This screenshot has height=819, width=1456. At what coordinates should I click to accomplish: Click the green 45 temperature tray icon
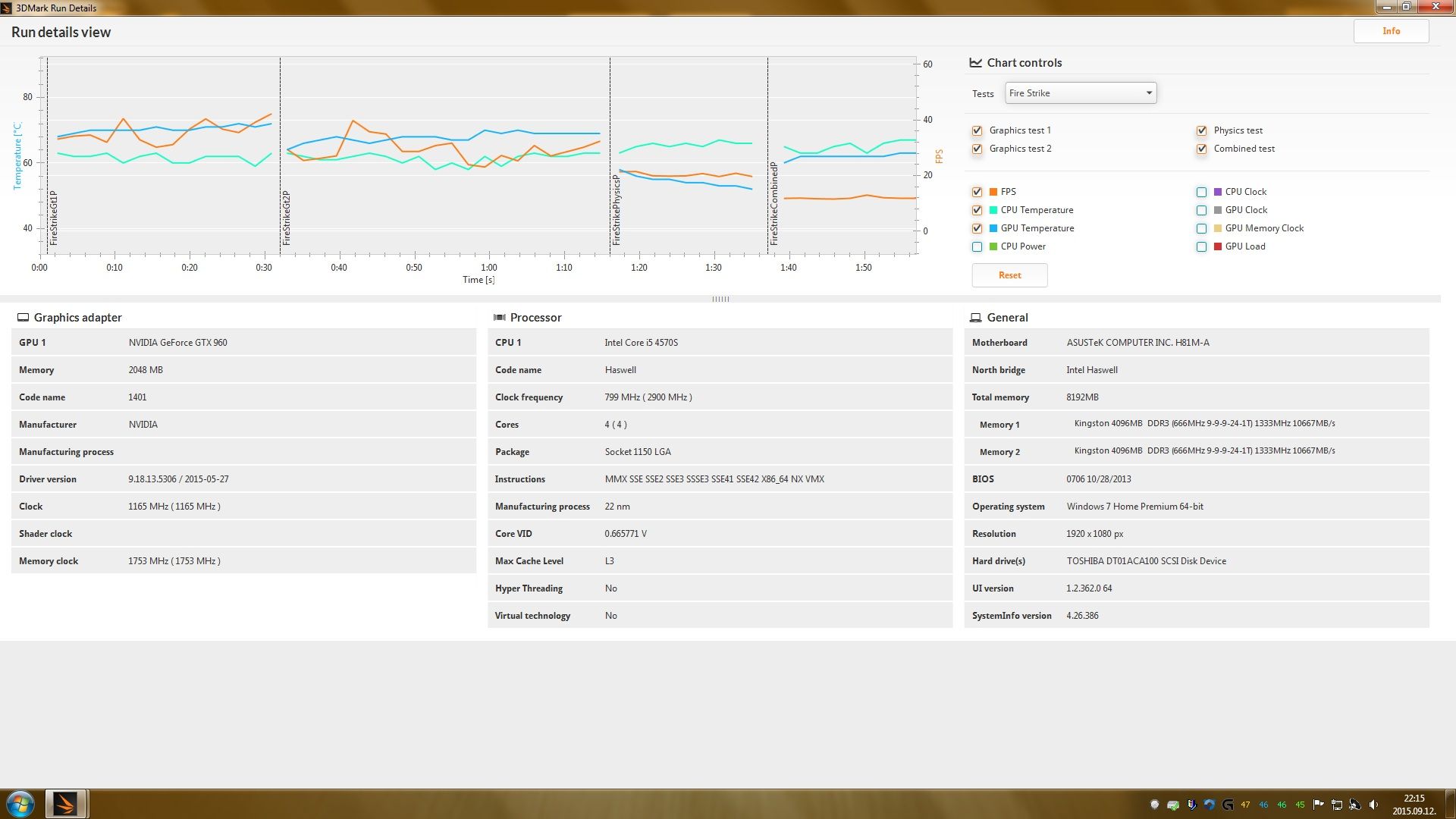click(1300, 805)
